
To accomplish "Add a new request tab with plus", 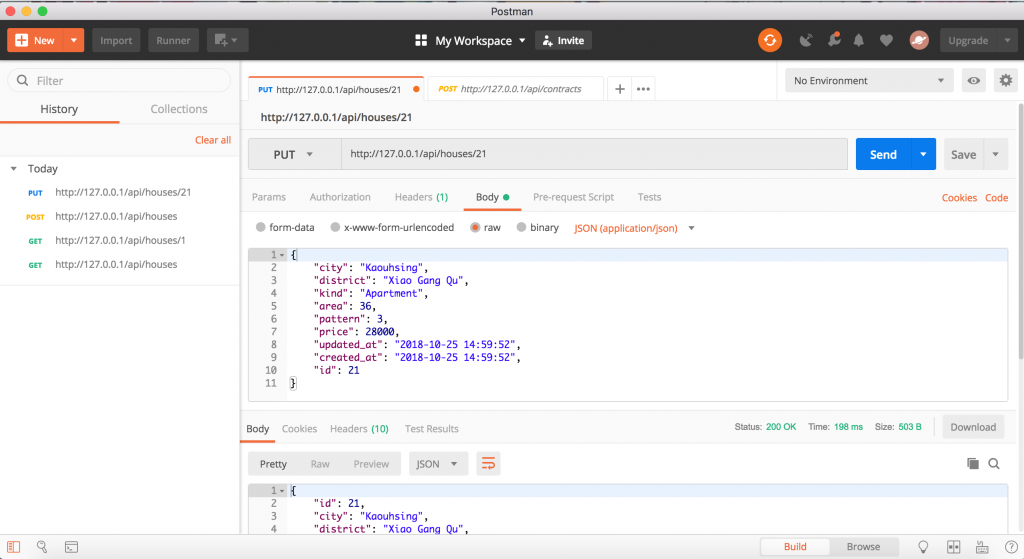I will click(x=620, y=89).
